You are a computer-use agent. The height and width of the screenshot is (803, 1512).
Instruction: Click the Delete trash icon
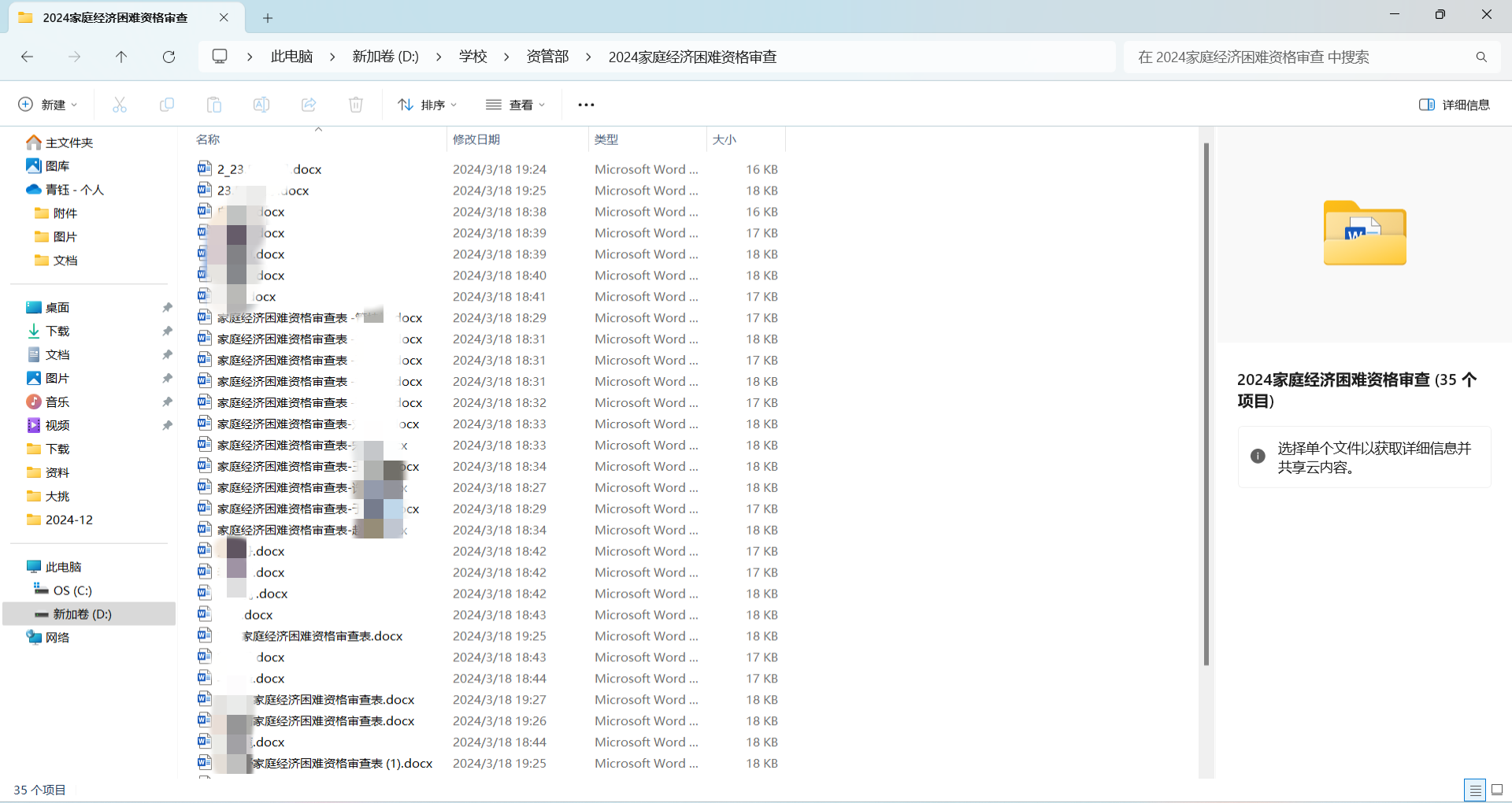click(x=356, y=105)
